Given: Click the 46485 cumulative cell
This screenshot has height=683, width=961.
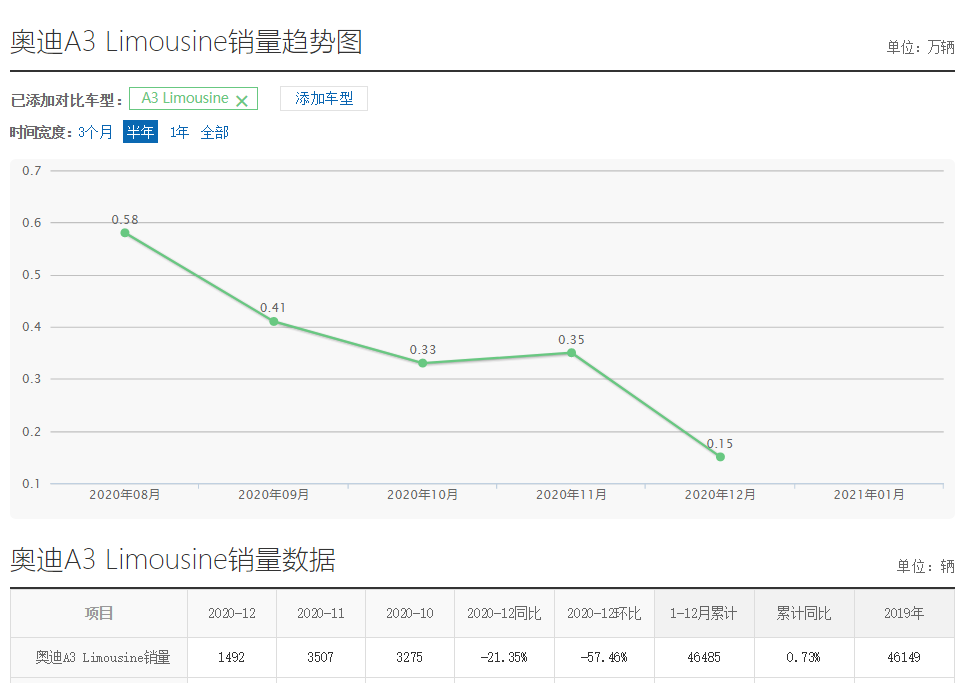Looking at the screenshot, I should point(704,657).
